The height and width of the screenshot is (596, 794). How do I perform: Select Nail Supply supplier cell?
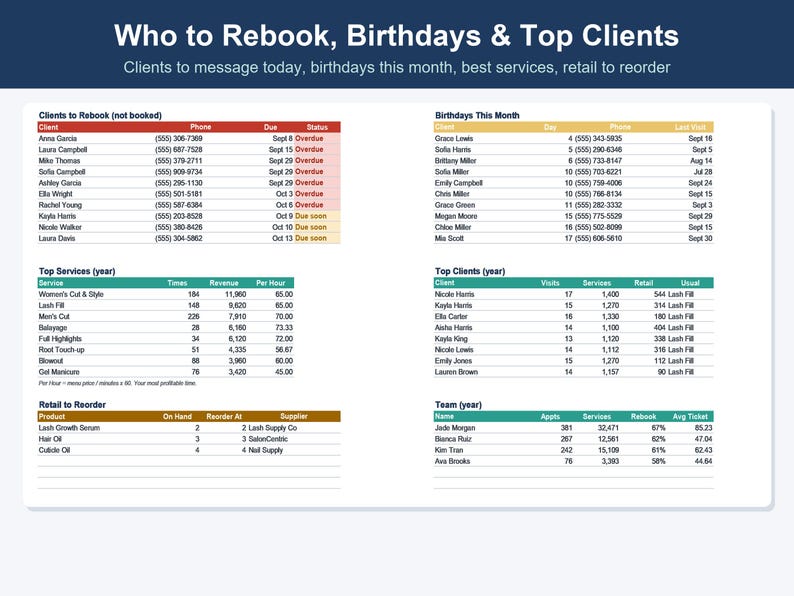click(x=265, y=450)
